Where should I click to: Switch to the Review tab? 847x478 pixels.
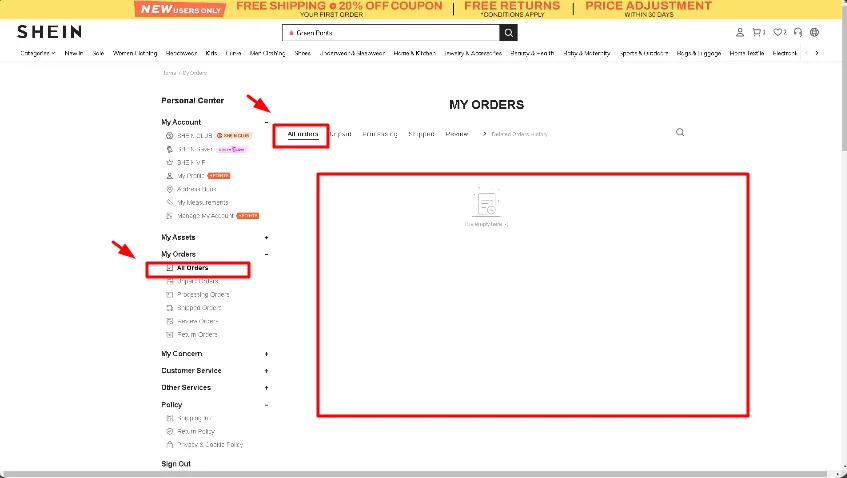(457, 134)
